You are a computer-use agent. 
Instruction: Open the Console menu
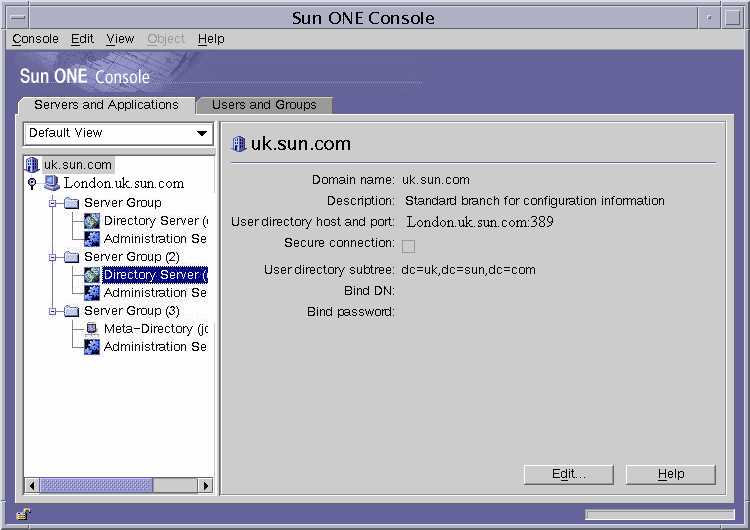[35, 39]
